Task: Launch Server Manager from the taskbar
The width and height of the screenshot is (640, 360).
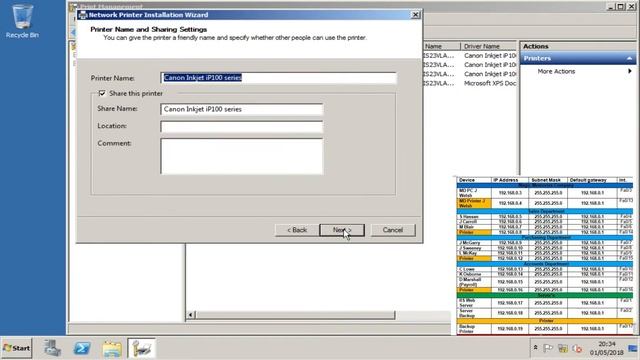Action: pyautogui.click(x=53, y=348)
